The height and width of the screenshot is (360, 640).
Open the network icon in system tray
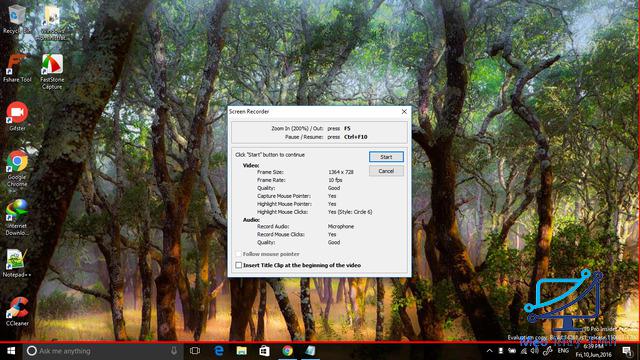[524, 351]
